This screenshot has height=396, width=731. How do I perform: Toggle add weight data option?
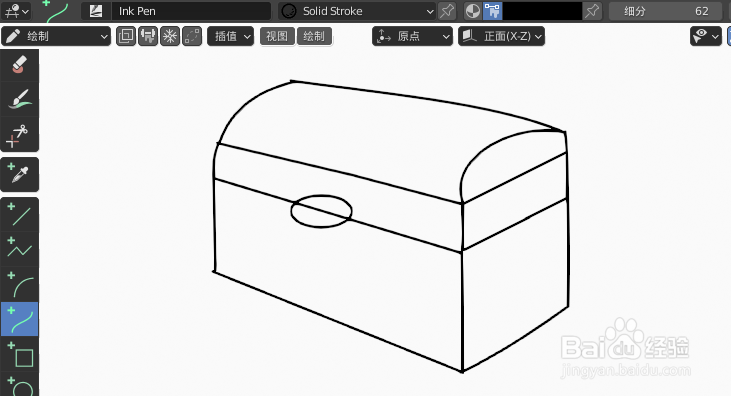coord(148,36)
